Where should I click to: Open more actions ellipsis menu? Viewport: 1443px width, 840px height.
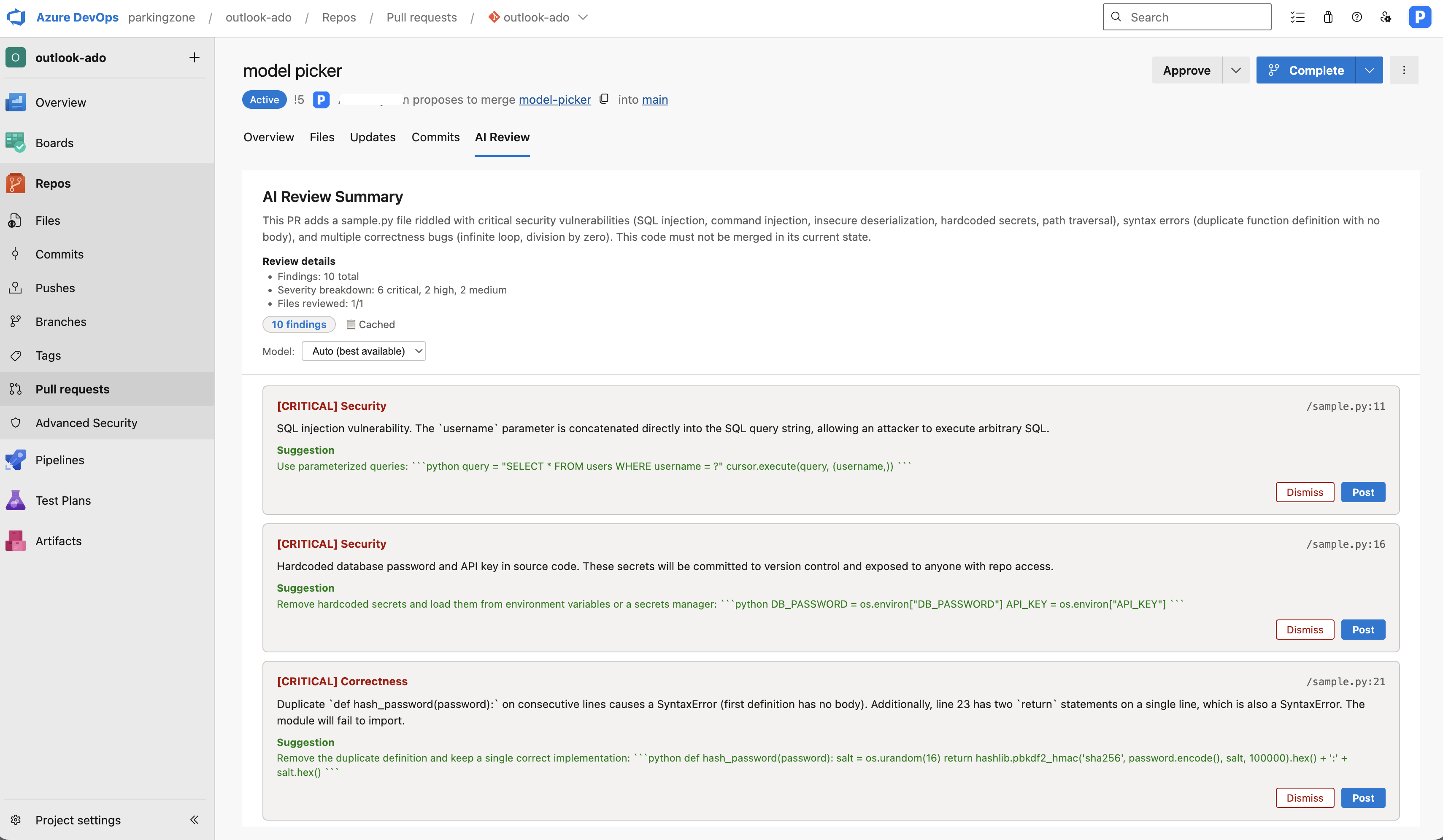point(1403,70)
